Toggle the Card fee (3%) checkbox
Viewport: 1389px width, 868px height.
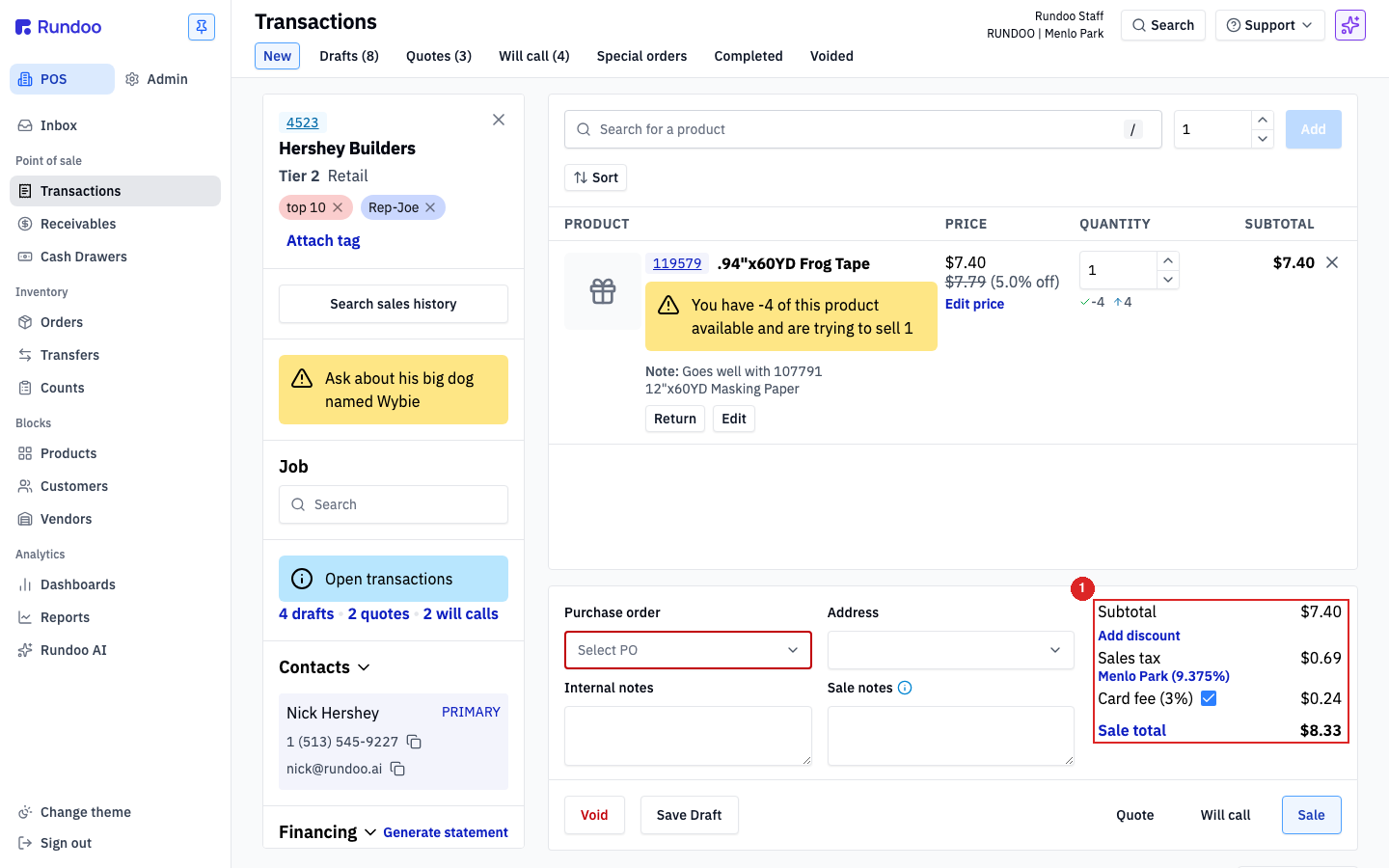click(x=1209, y=698)
